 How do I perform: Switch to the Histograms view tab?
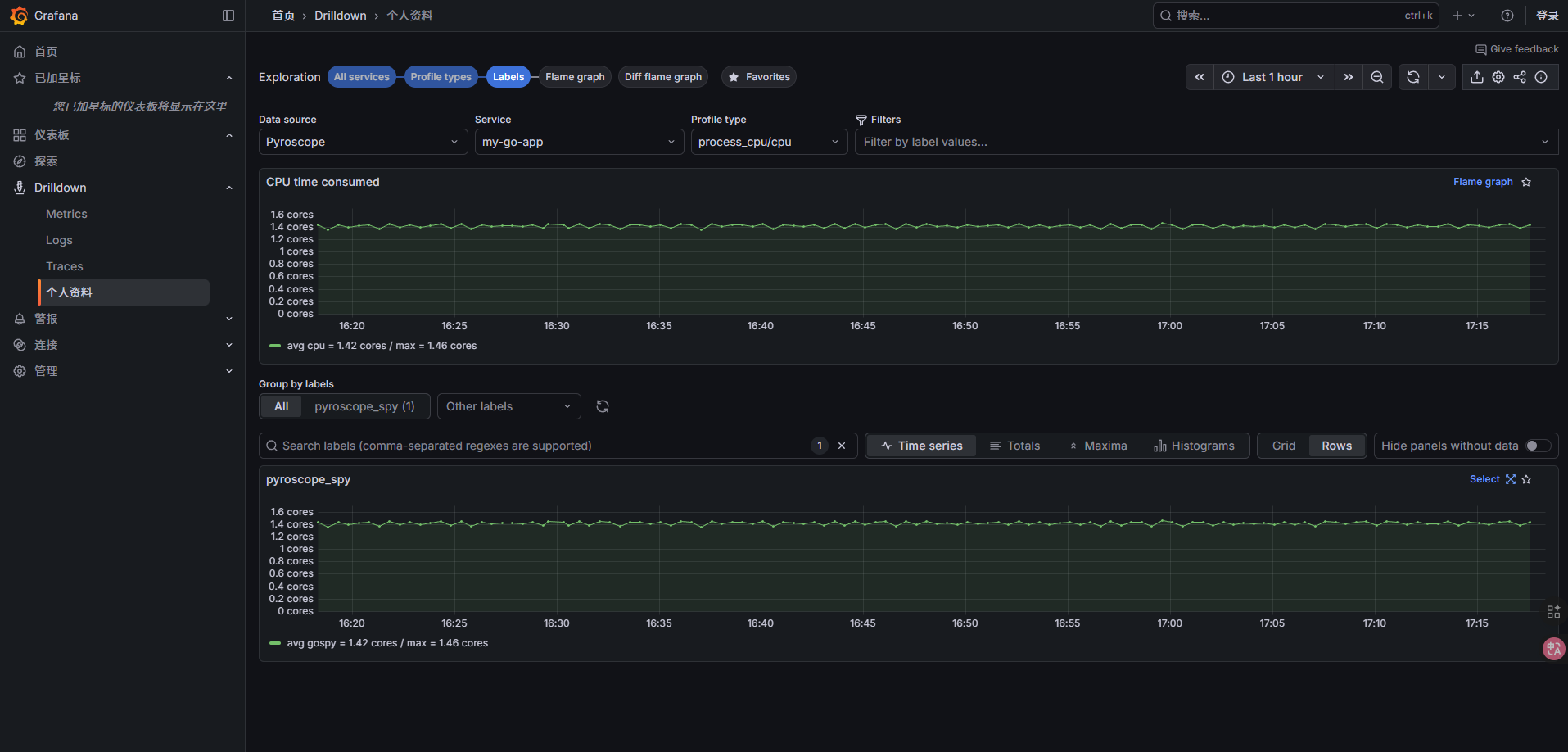click(1194, 446)
